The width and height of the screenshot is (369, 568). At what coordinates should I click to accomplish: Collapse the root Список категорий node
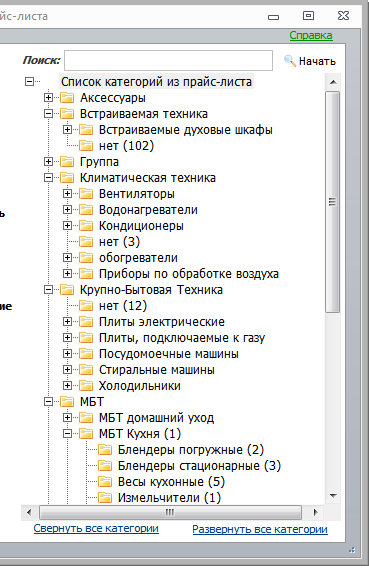coord(29,82)
